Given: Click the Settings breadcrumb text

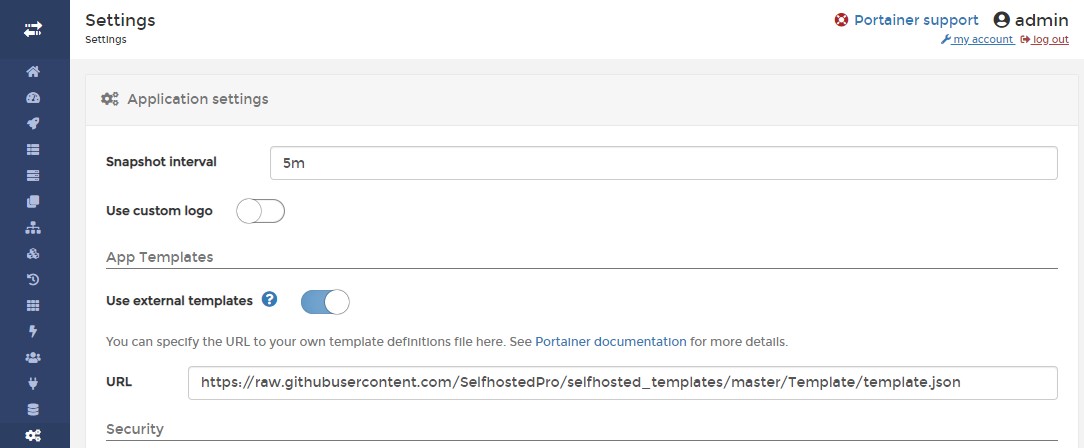Looking at the screenshot, I should [106, 39].
